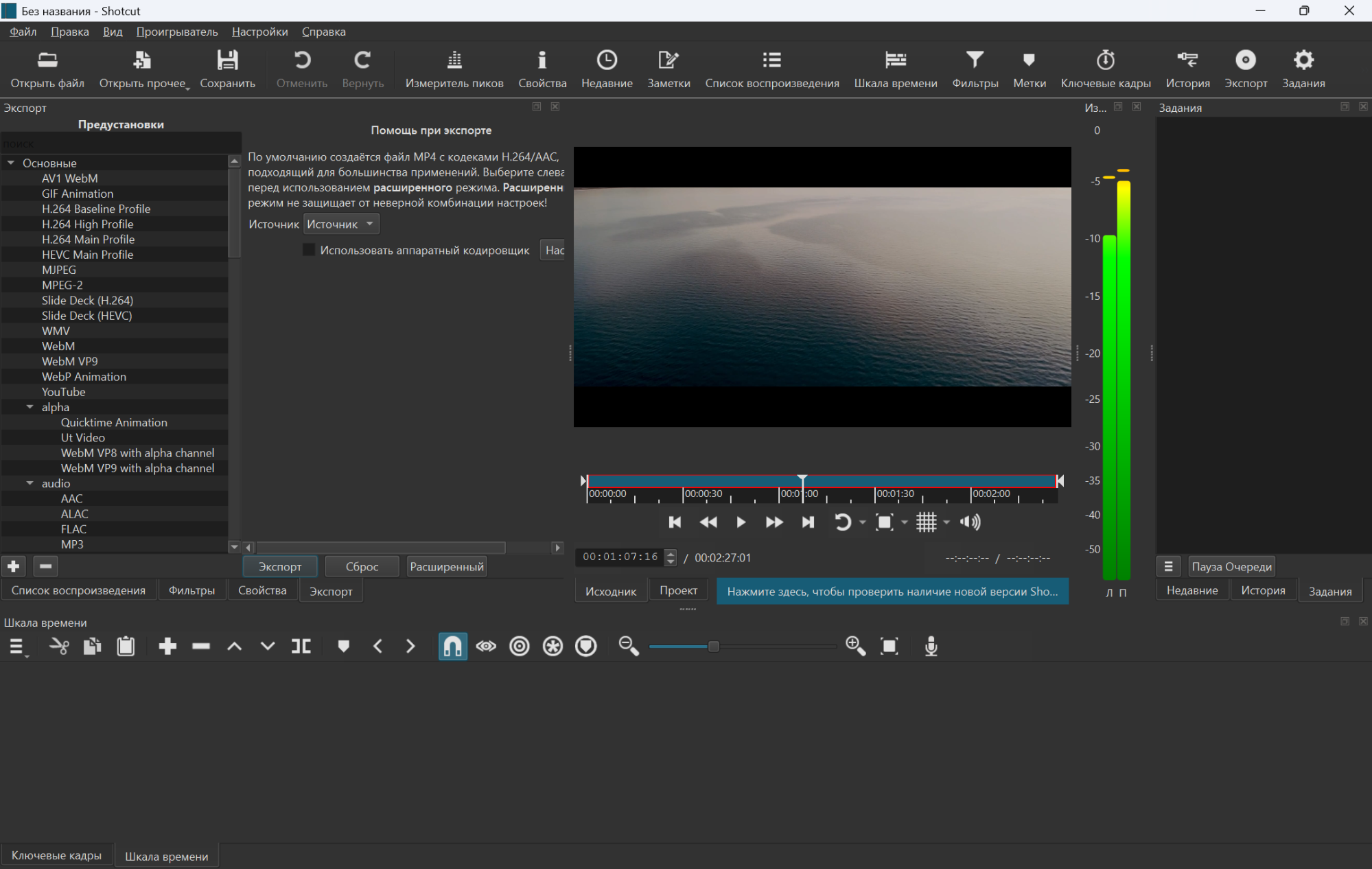Click the timeline ripple delete minus icon

[x=201, y=646]
